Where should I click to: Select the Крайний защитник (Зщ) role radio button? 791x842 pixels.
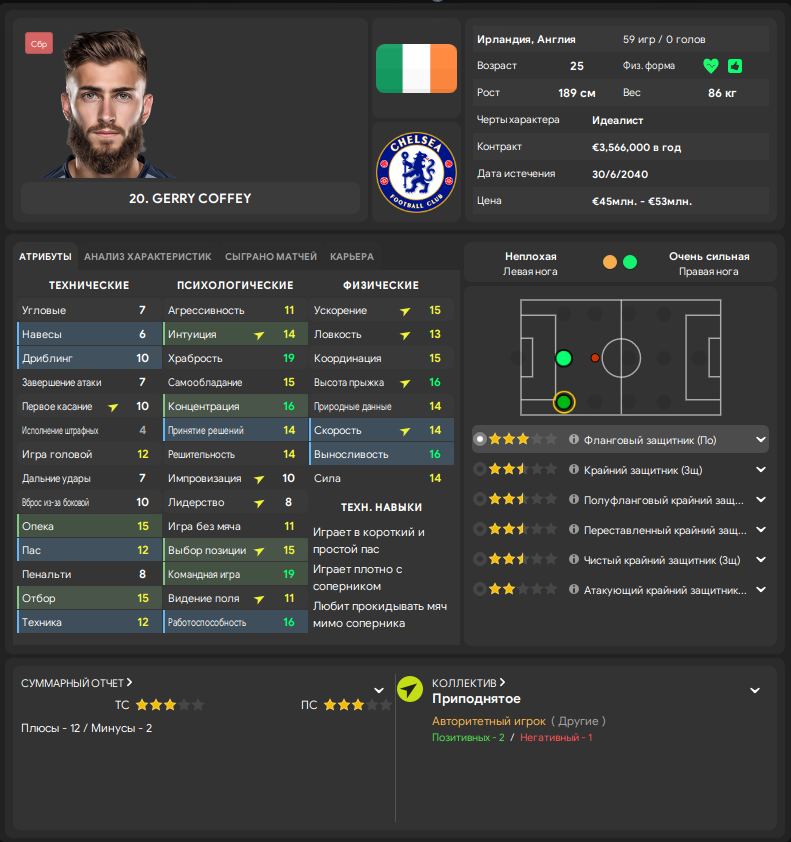(480, 469)
